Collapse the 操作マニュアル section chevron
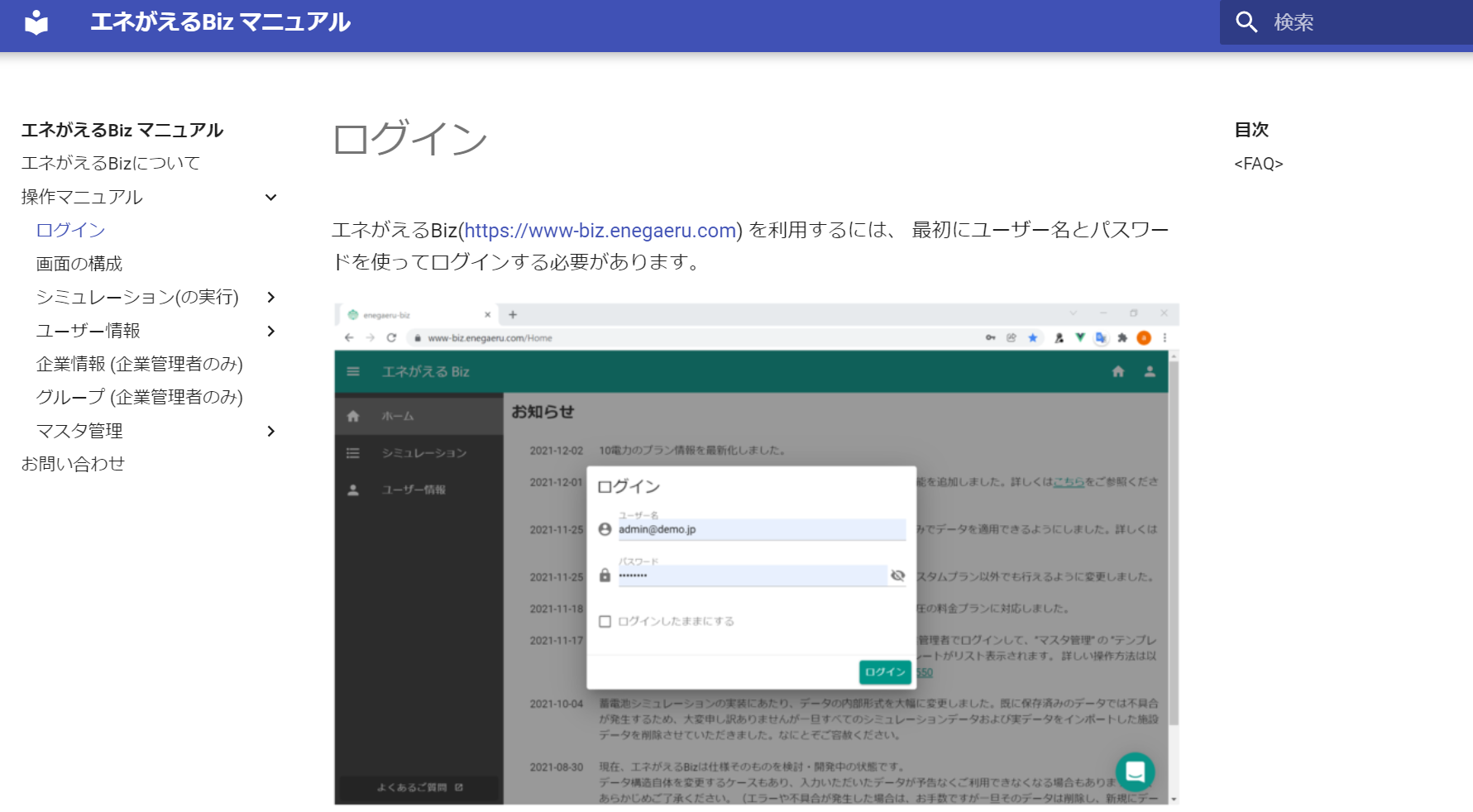The image size is (1473, 812). tap(270, 197)
